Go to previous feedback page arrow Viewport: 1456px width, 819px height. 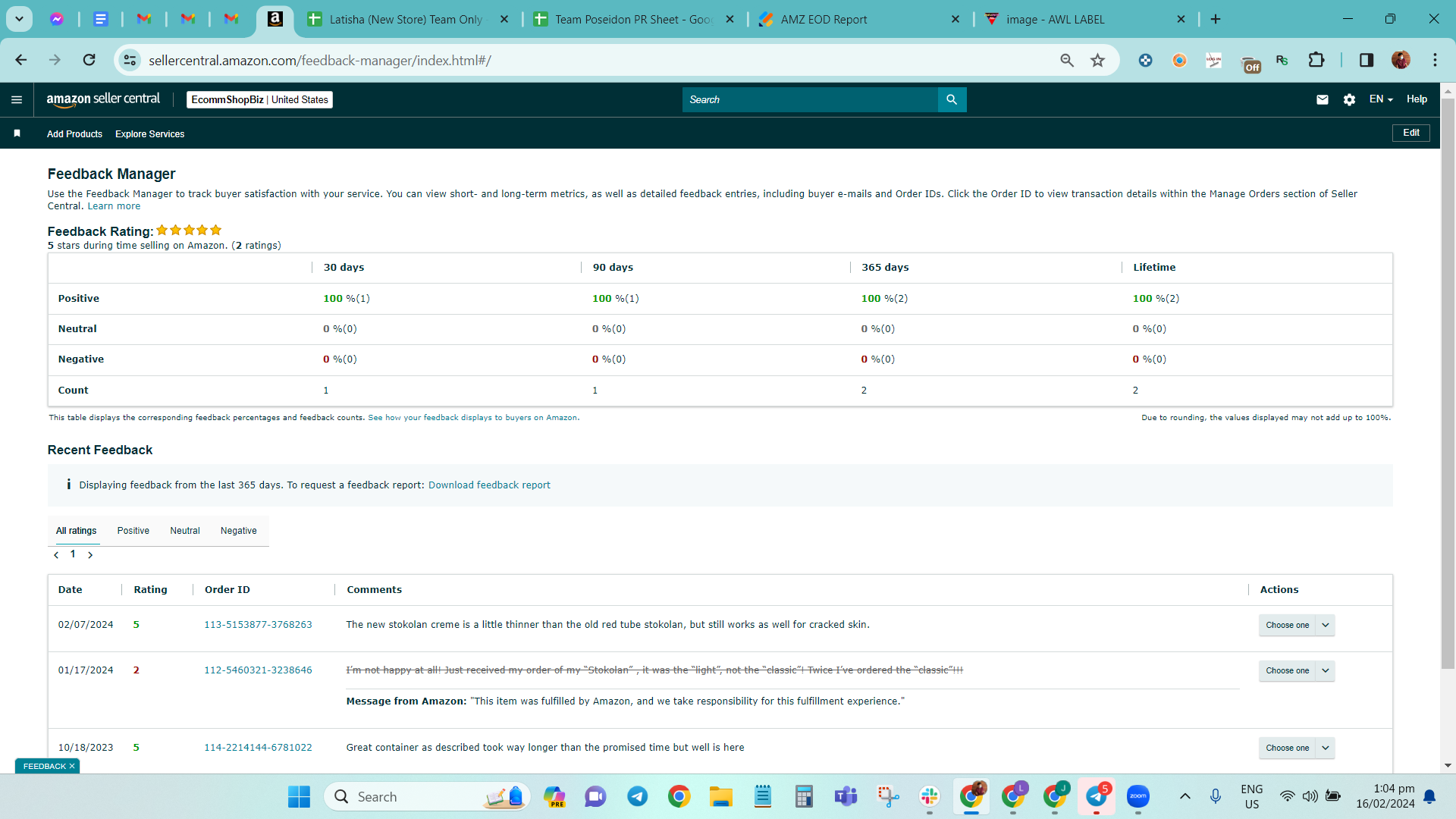coord(56,555)
